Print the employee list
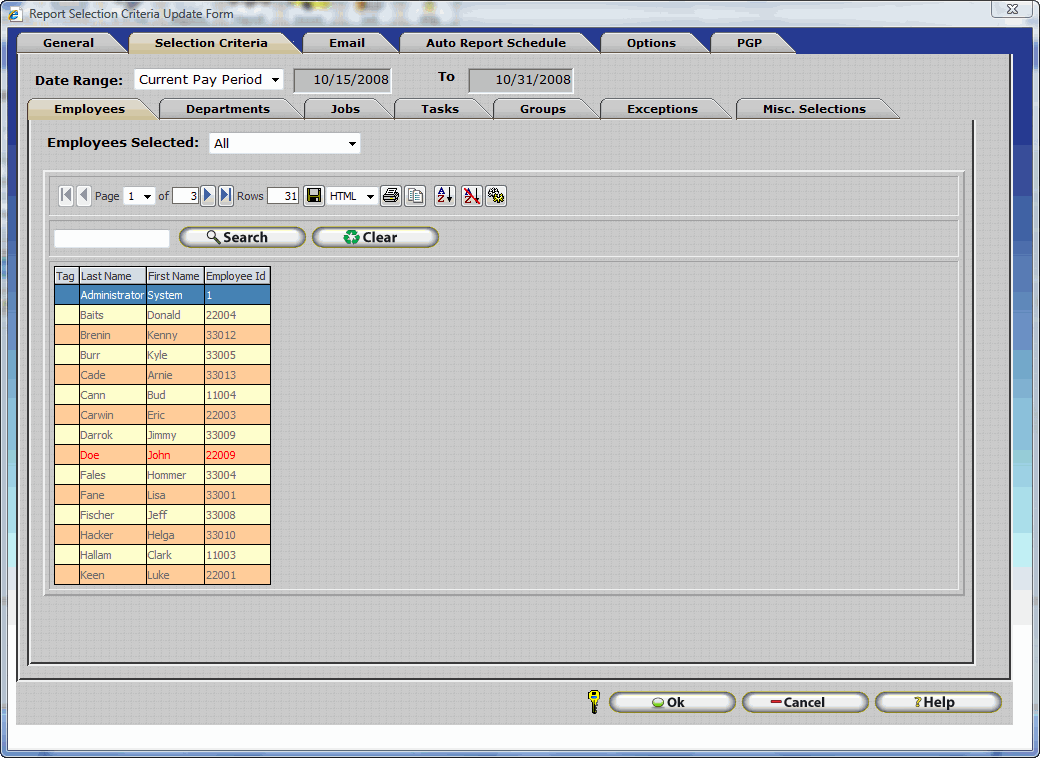This screenshot has height=758, width=1040. 391,196
